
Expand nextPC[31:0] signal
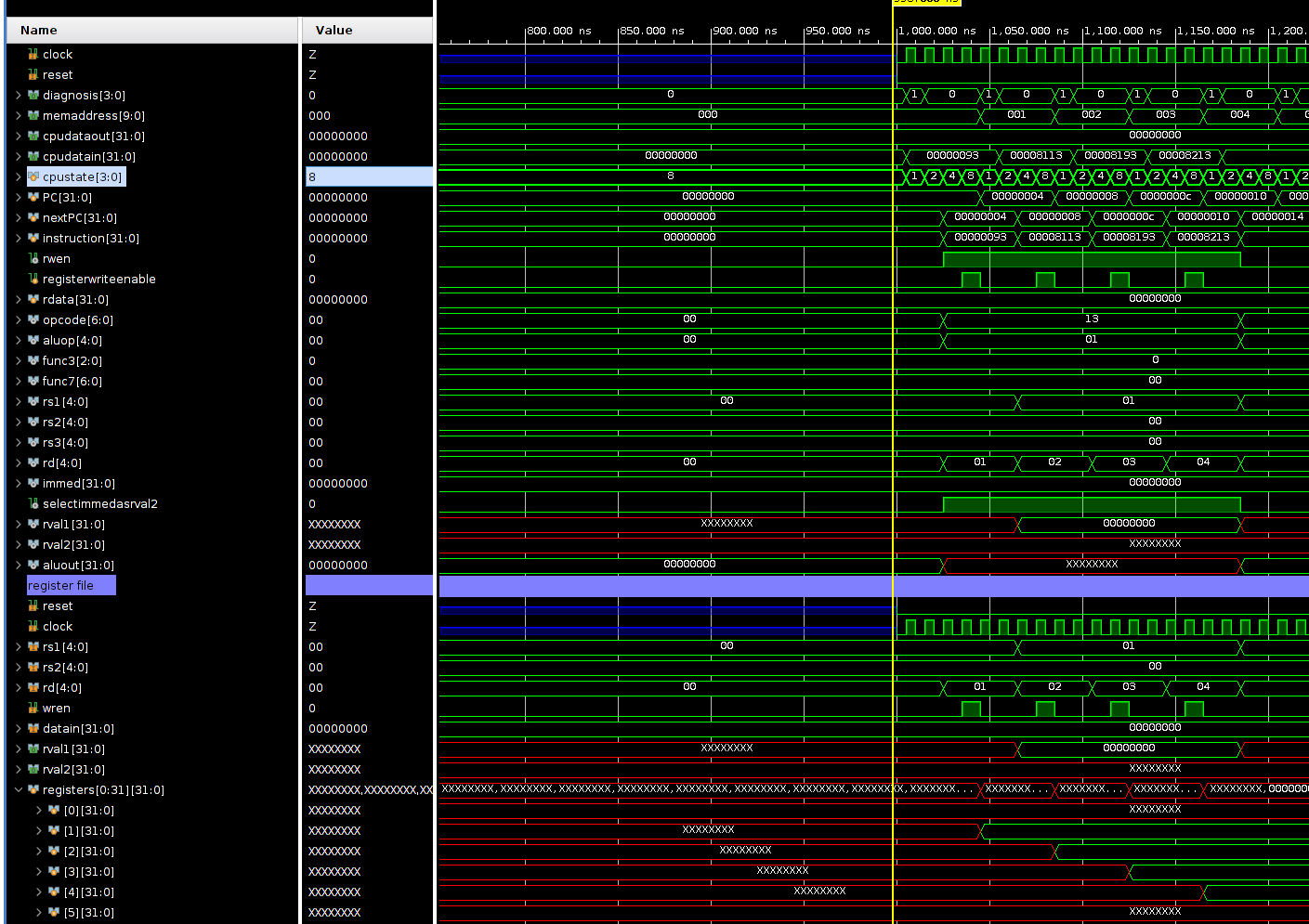tap(19, 217)
